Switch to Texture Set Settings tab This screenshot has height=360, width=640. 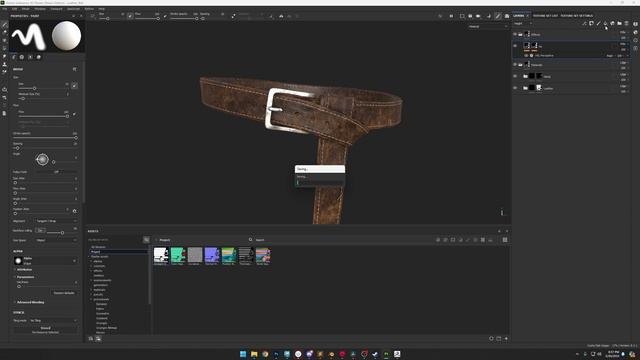tap(576, 16)
